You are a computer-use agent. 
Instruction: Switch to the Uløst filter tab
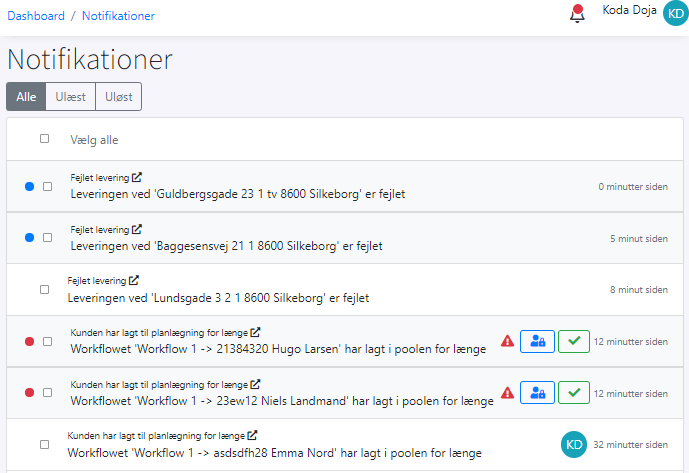click(119, 97)
